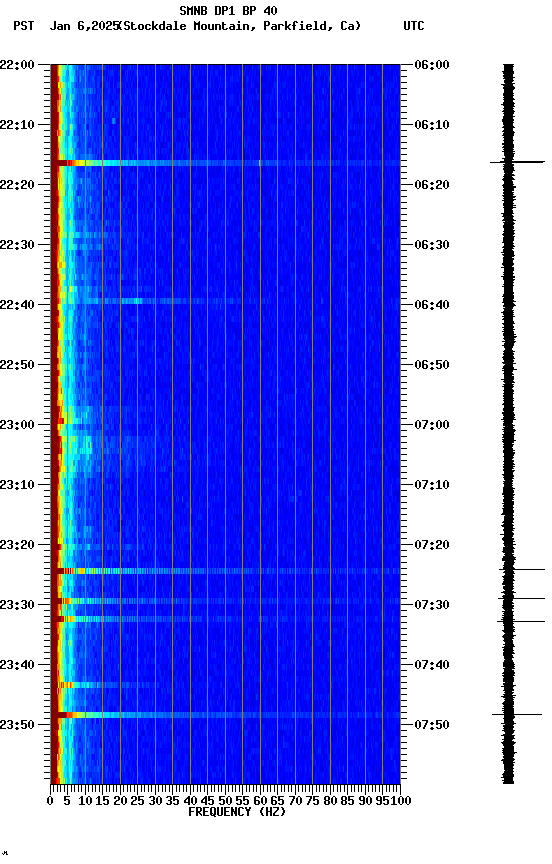
Task: Click the 07:10 UTC time label
Action: (431, 485)
